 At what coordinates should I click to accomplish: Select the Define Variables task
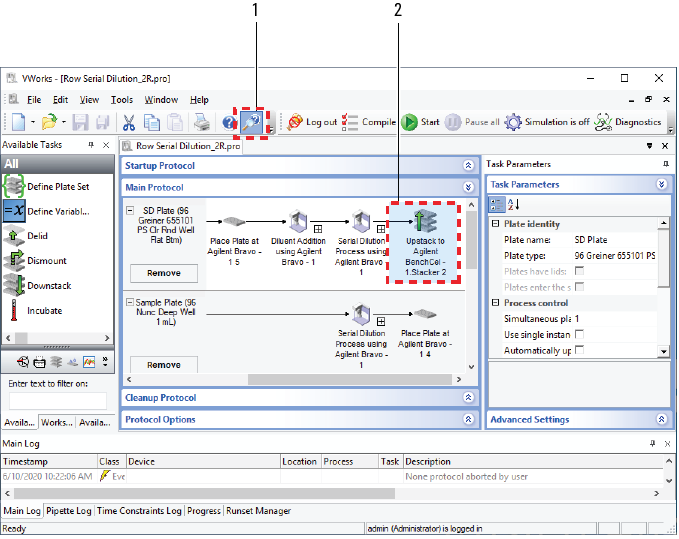46,211
